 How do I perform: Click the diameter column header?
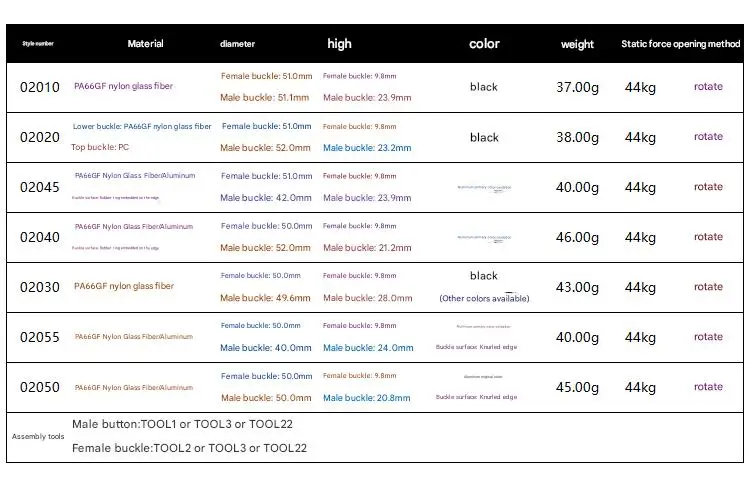pos(237,44)
